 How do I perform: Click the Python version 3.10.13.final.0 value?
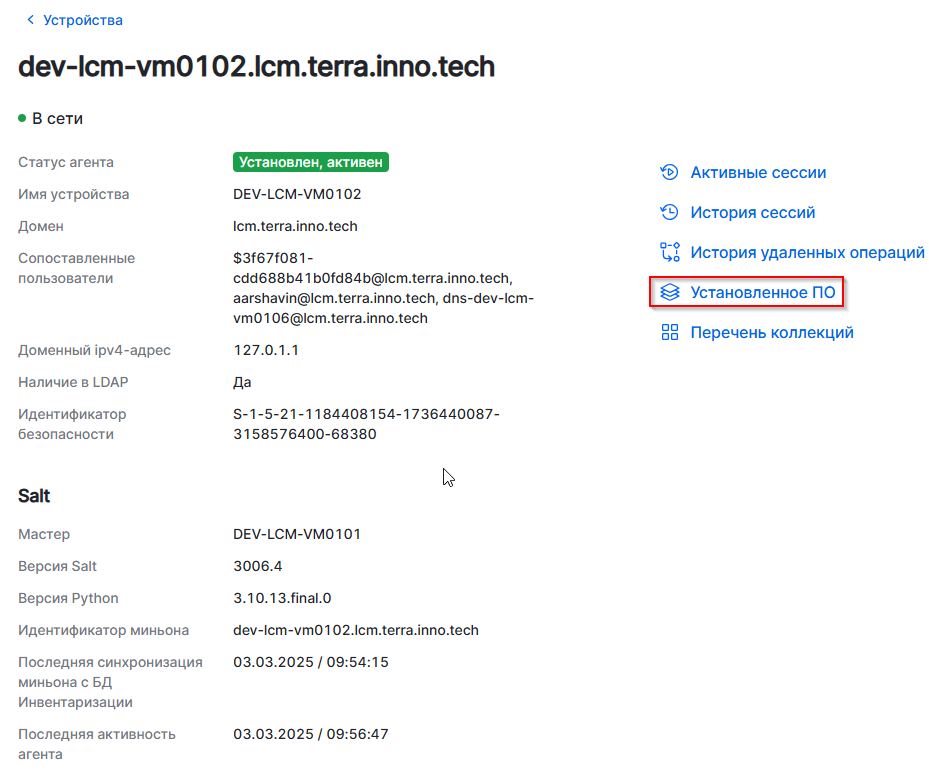click(282, 598)
